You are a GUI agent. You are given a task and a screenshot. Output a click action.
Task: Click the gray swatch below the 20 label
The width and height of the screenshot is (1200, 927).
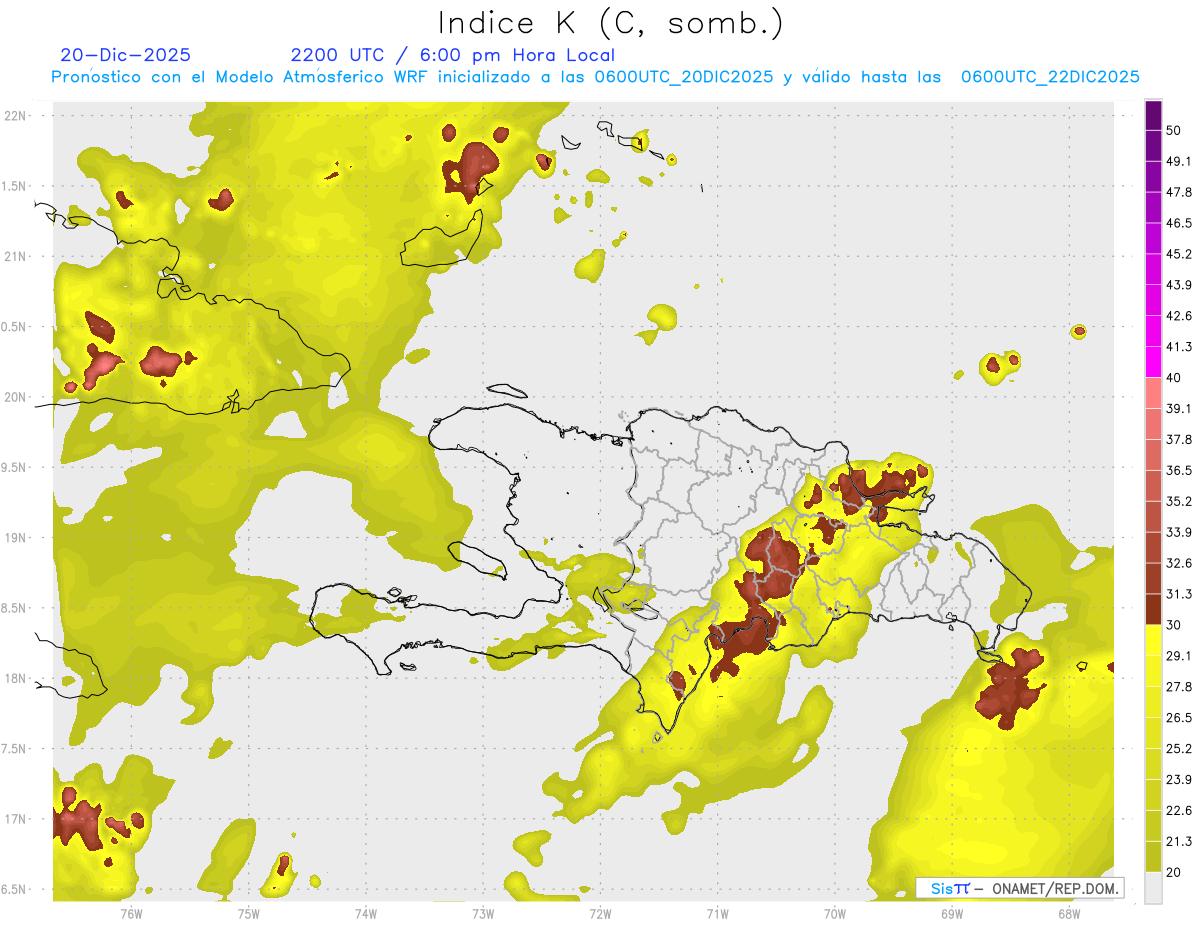(x=1154, y=889)
